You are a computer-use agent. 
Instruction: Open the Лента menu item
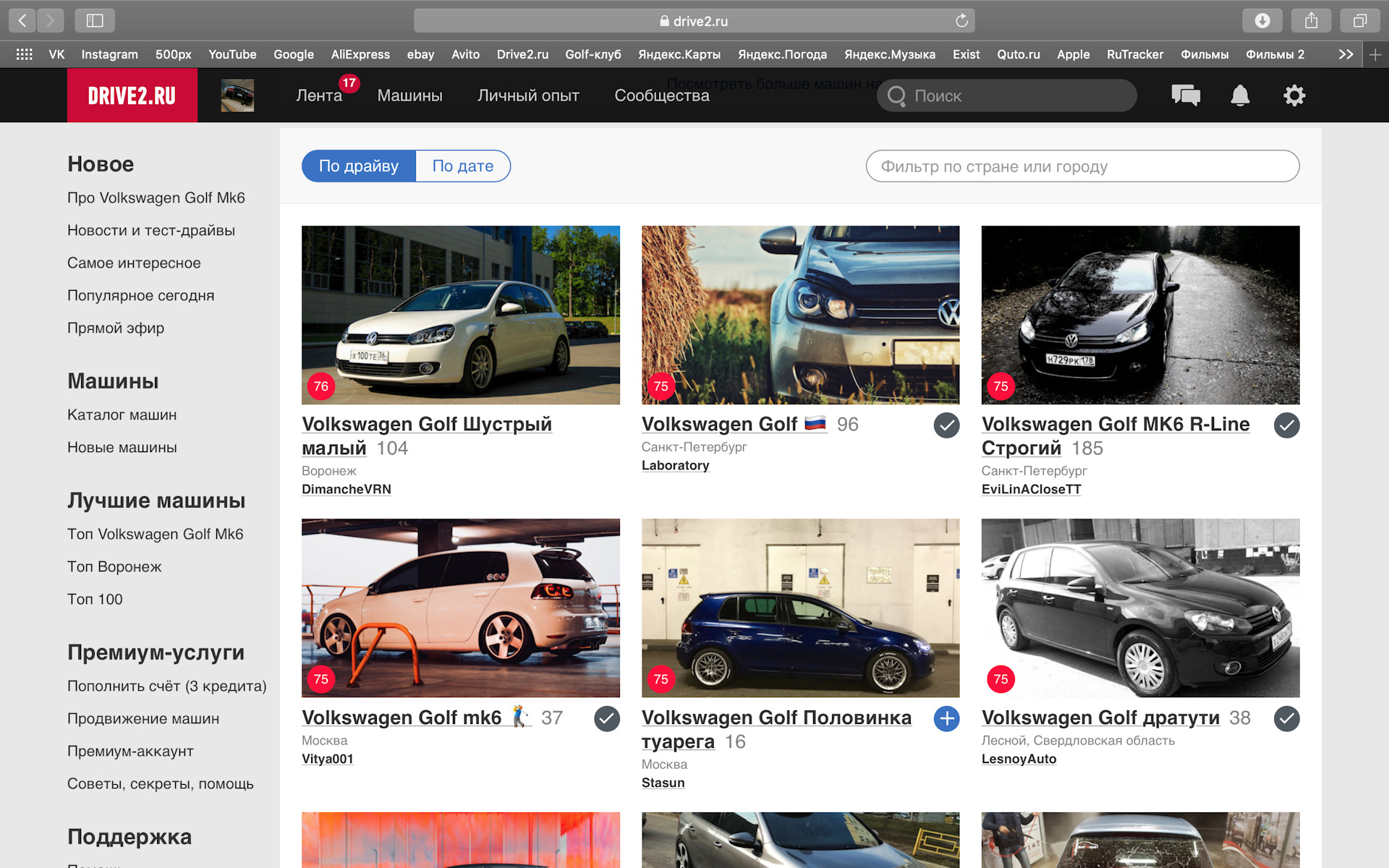[319, 95]
